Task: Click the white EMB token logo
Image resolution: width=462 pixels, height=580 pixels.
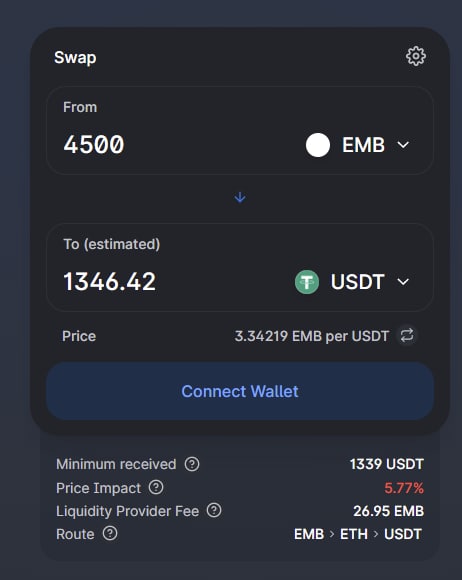Action: [x=318, y=145]
